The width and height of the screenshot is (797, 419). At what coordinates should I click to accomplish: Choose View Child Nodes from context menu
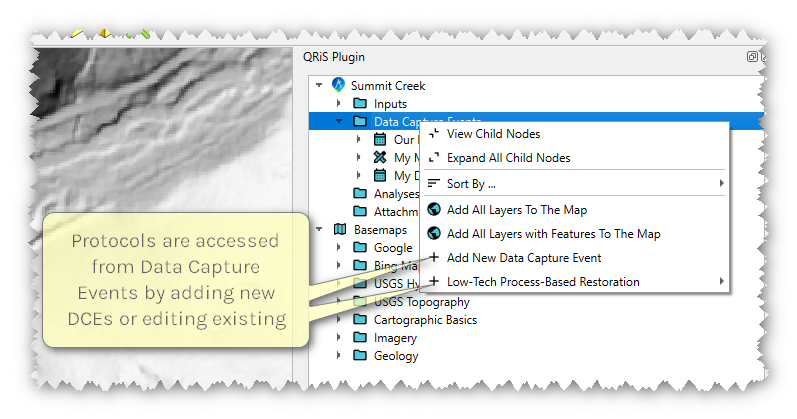(493, 134)
